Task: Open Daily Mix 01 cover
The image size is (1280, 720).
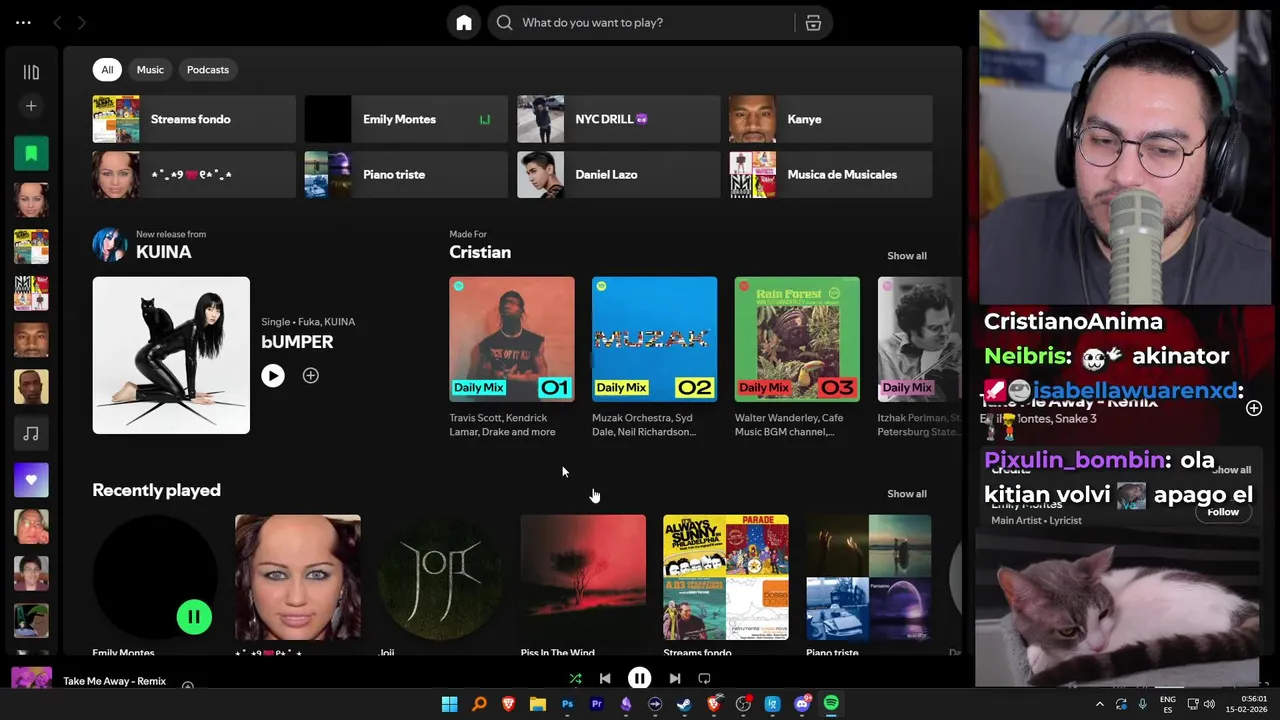Action: [x=512, y=339]
